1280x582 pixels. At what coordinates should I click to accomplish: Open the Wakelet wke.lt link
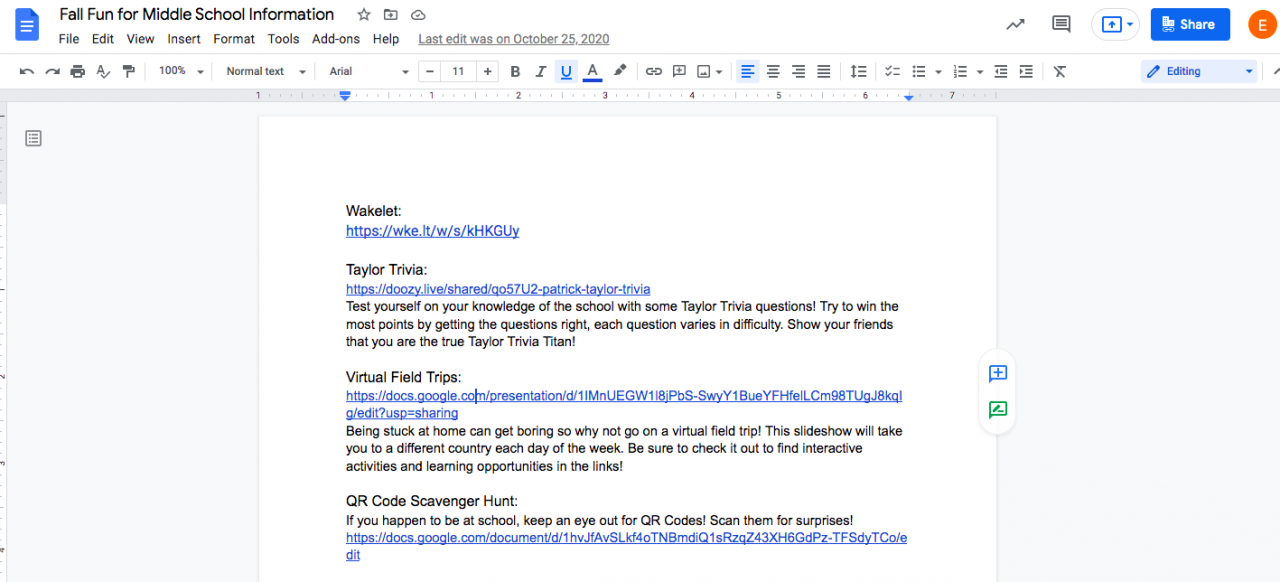(x=432, y=231)
